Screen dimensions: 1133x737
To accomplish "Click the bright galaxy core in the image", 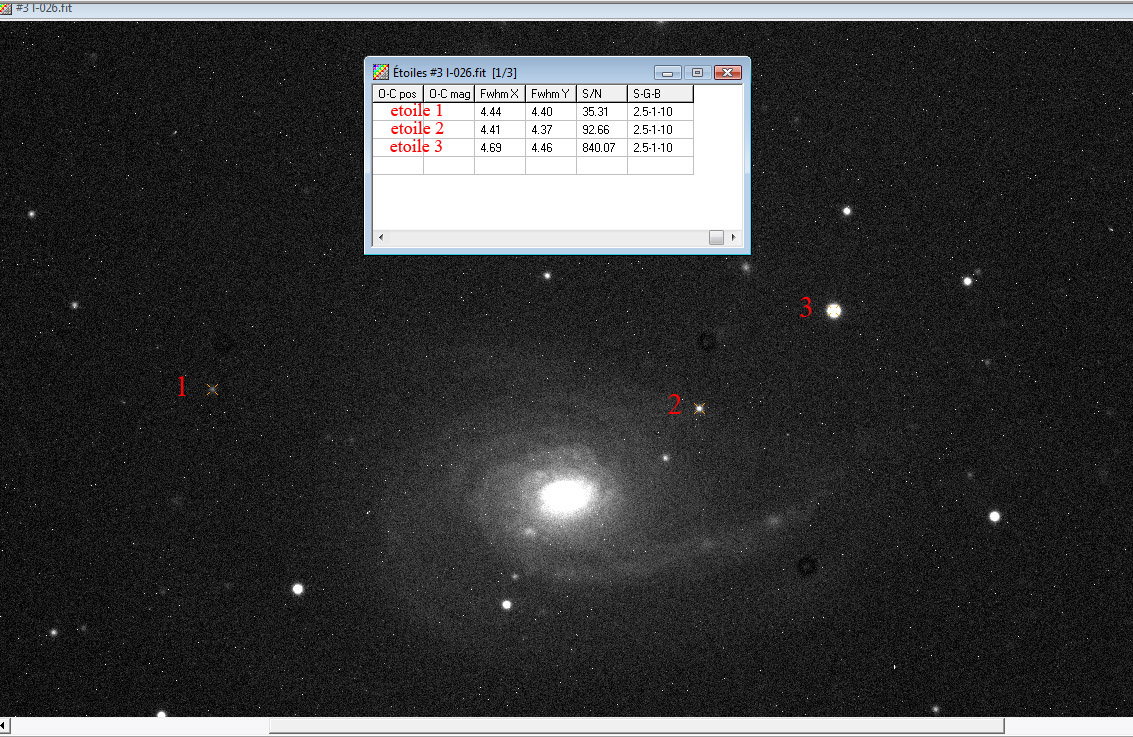I will pyautogui.click(x=566, y=497).
